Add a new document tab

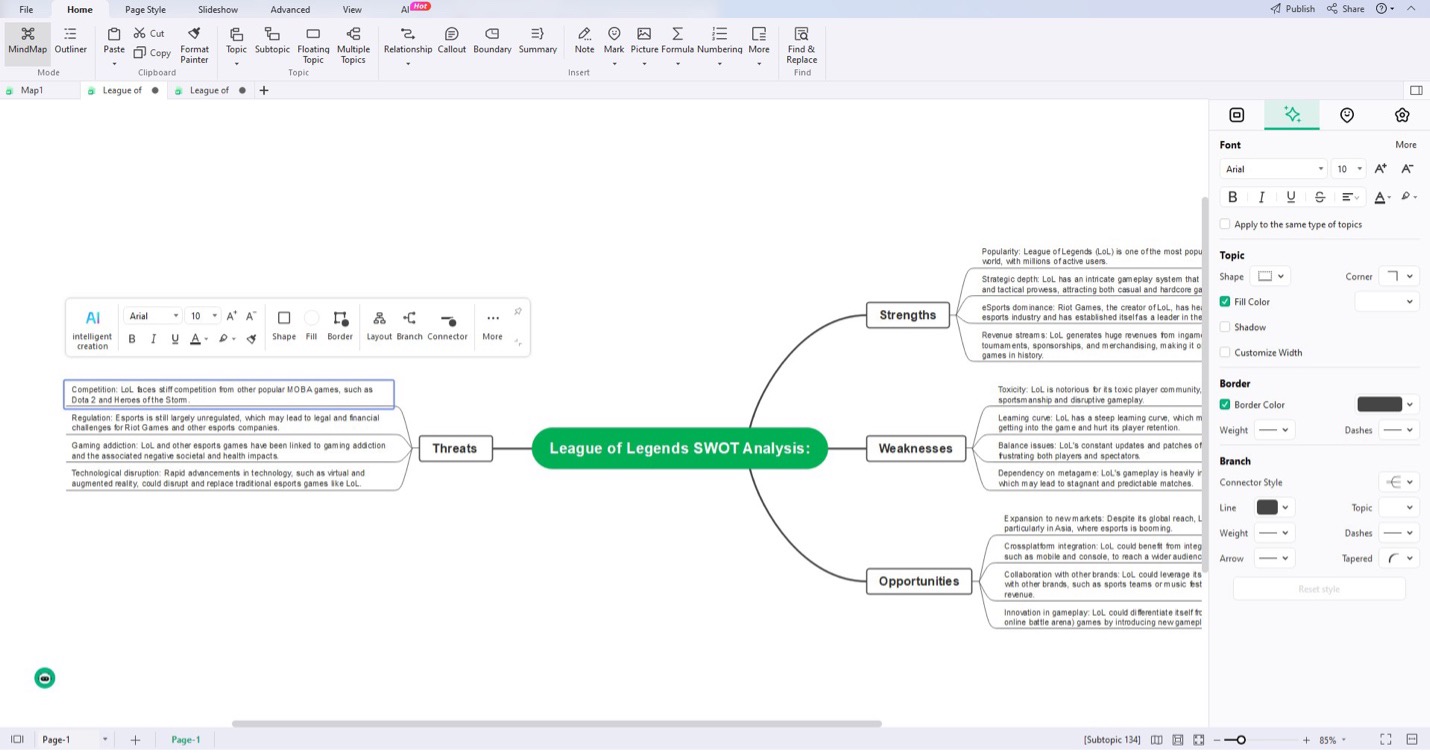pos(264,90)
